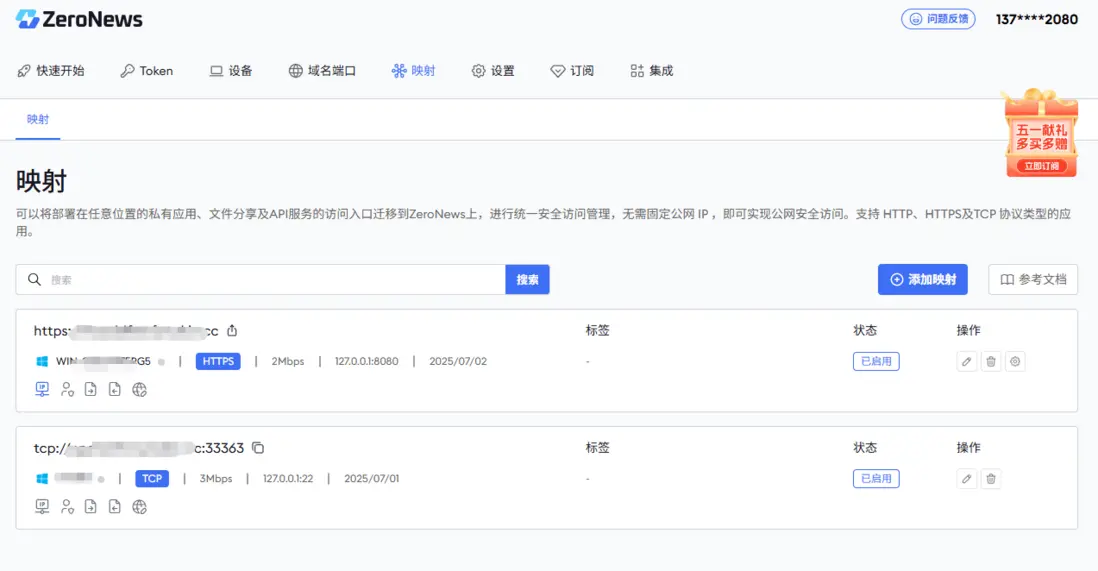Edit the TCP mapping with pencil icon
1098x571 pixels.
click(x=966, y=479)
